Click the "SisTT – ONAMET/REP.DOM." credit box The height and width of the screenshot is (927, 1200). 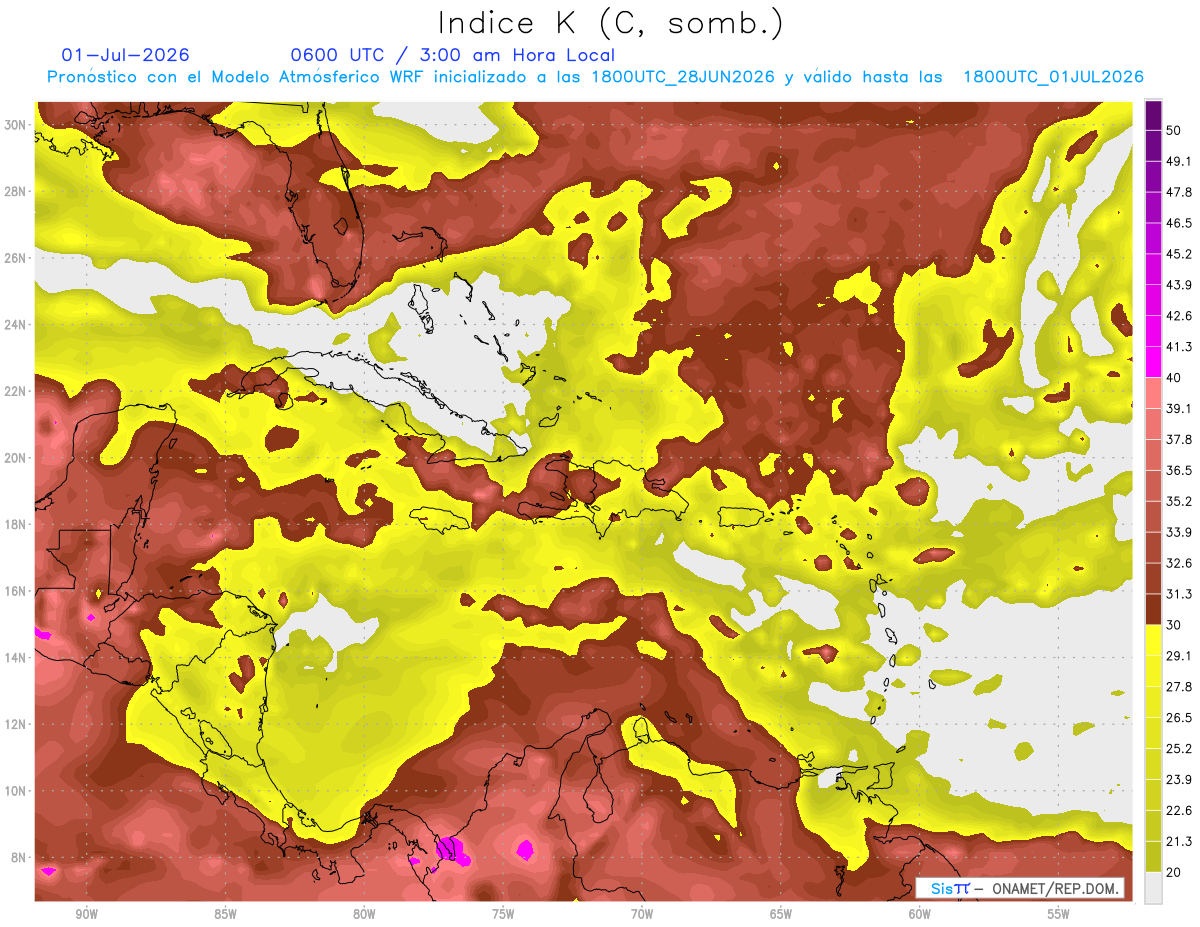coord(1020,889)
